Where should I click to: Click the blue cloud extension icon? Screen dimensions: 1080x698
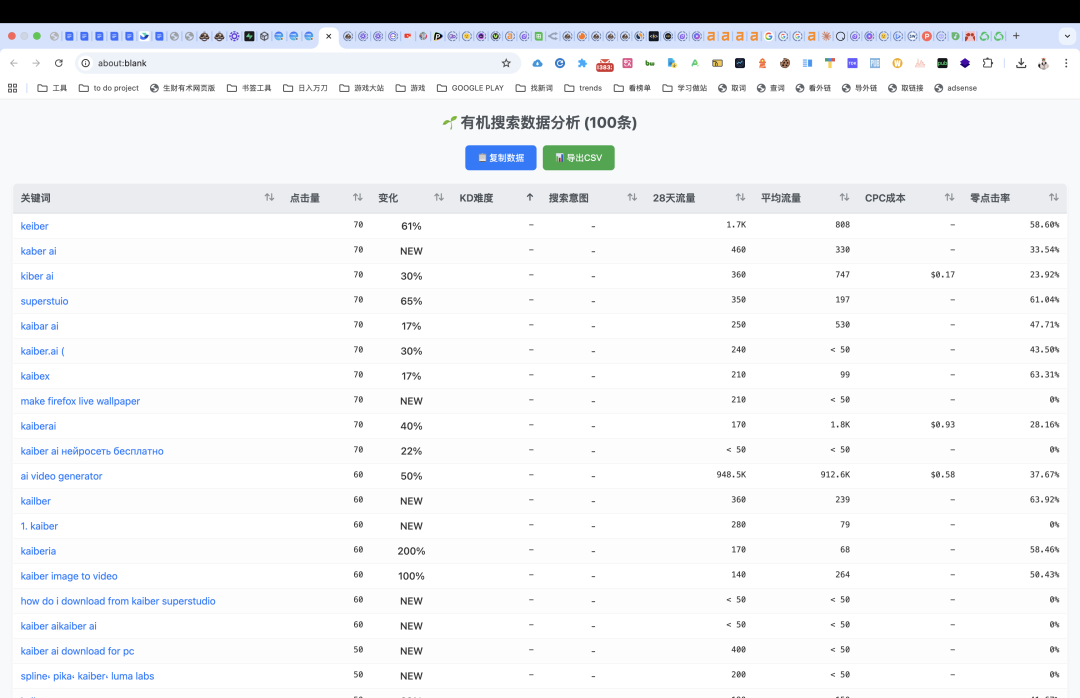[x=537, y=63]
